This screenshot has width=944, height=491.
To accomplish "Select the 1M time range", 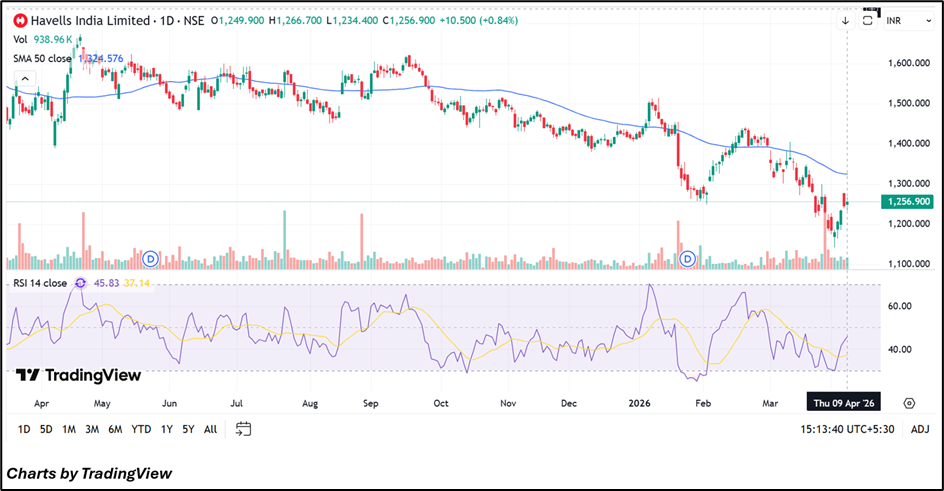I will [x=69, y=429].
